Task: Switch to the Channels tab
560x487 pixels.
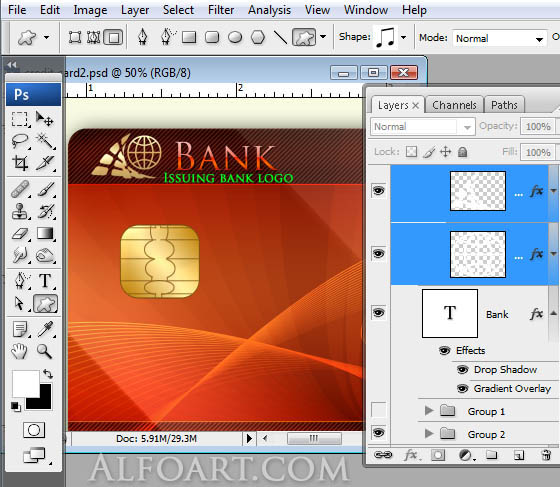Action: pyautogui.click(x=454, y=105)
